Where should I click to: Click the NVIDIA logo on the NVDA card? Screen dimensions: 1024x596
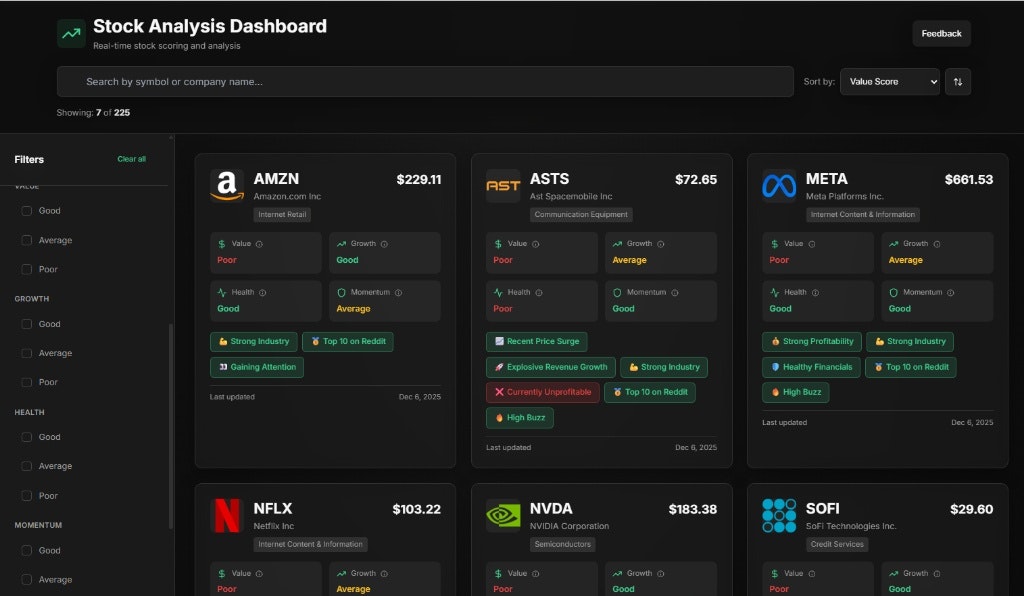click(x=502, y=514)
